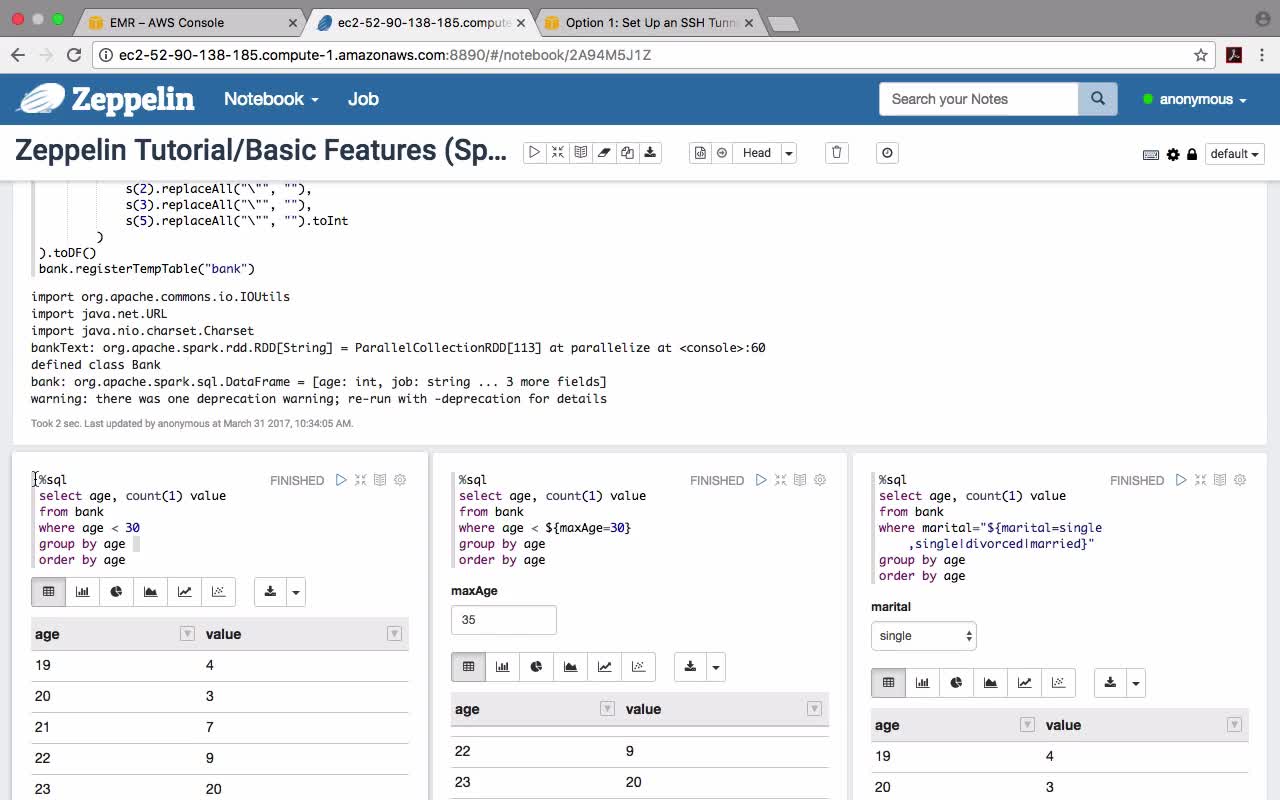The height and width of the screenshot is (800, 1280).
Task: Go to the Job page
Action: click(363, 99)
